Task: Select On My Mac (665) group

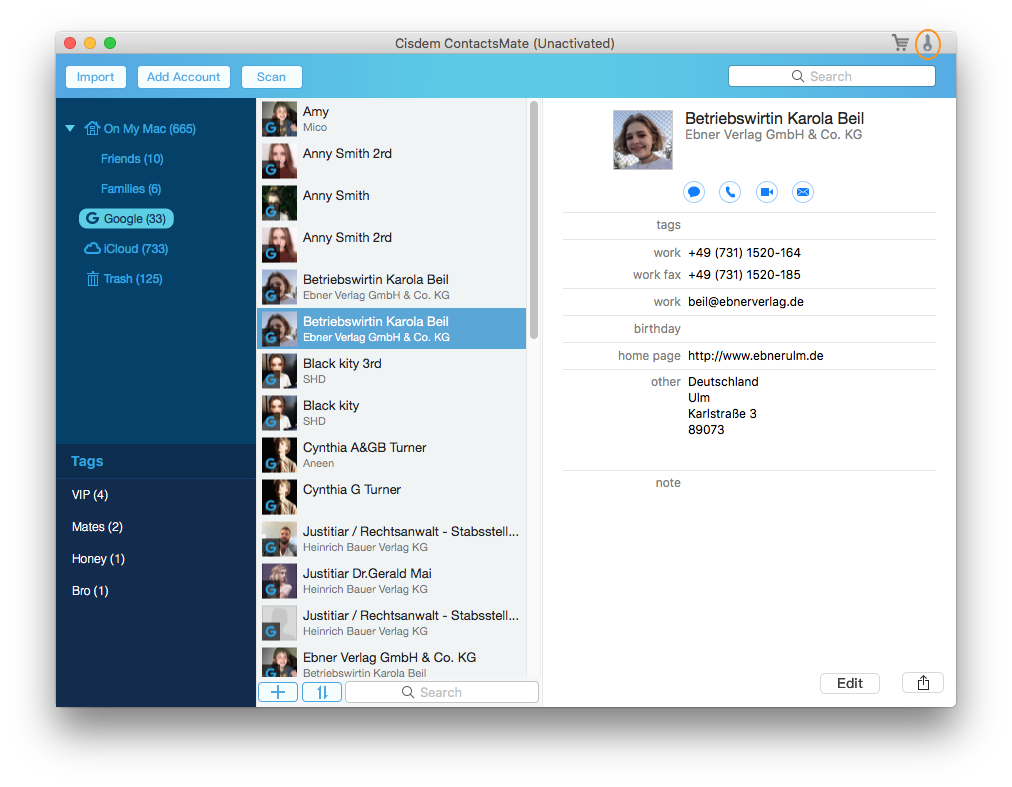Action: pos(150,128)
